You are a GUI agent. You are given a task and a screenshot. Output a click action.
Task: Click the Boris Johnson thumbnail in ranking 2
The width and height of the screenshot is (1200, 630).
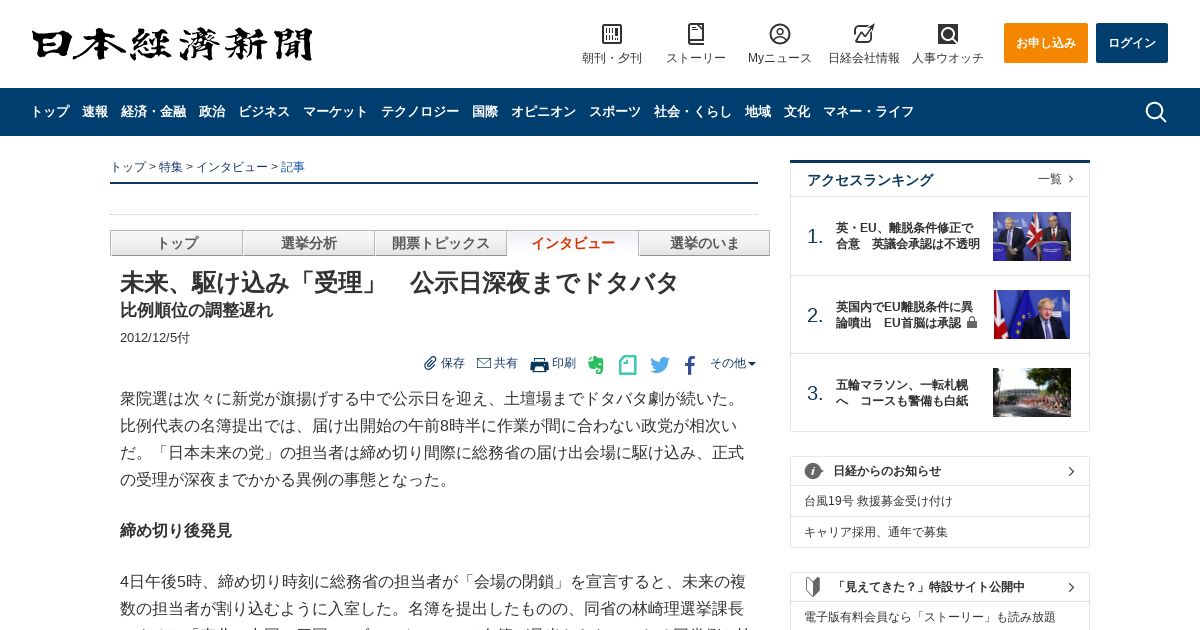click(x=1032, y=314)
